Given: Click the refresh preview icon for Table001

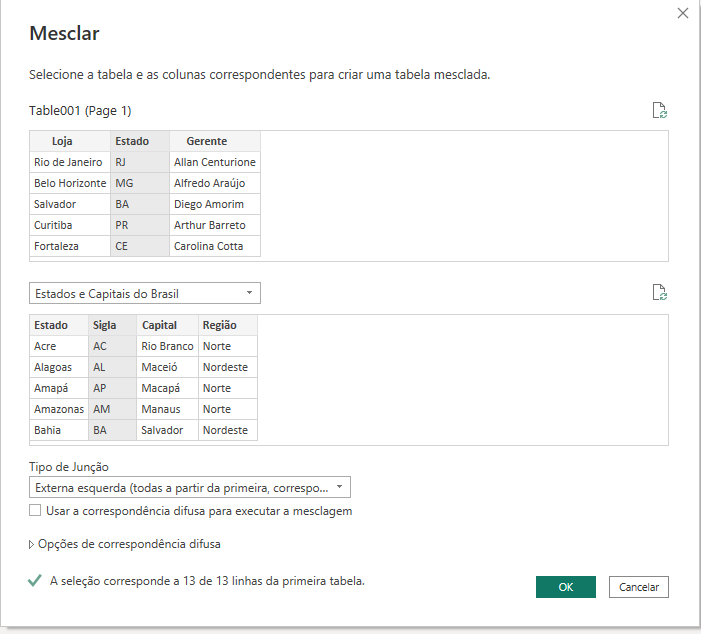Looking at the screenshot, I should coord(659,110).
